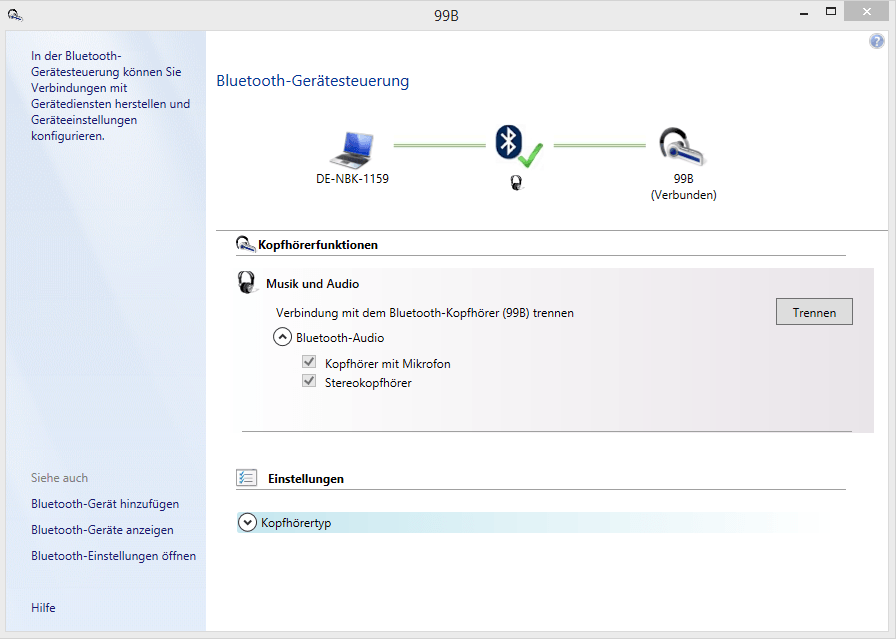Click the small headphone icon under Bluetooth logo
The height and width of the screenshot is (639, 896).
[516, 183]
